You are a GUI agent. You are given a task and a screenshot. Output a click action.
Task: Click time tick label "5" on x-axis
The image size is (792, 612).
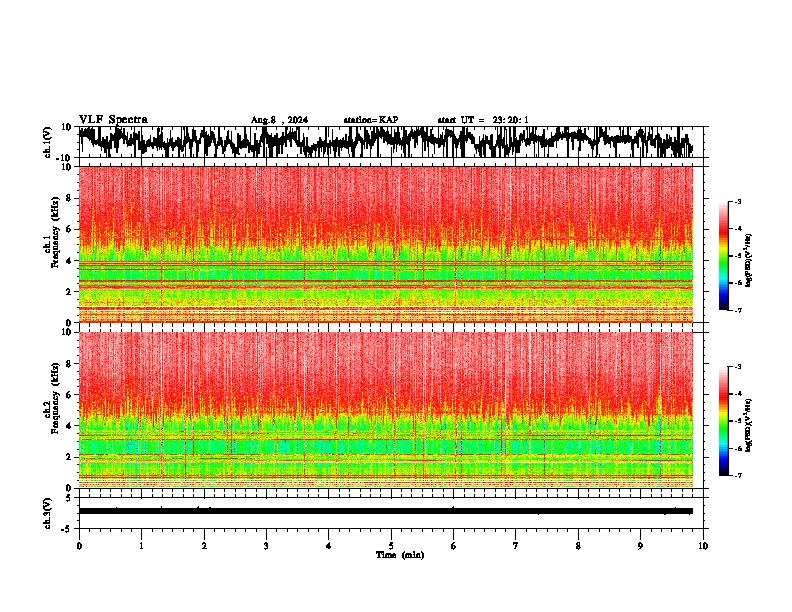tap(391, 546)
